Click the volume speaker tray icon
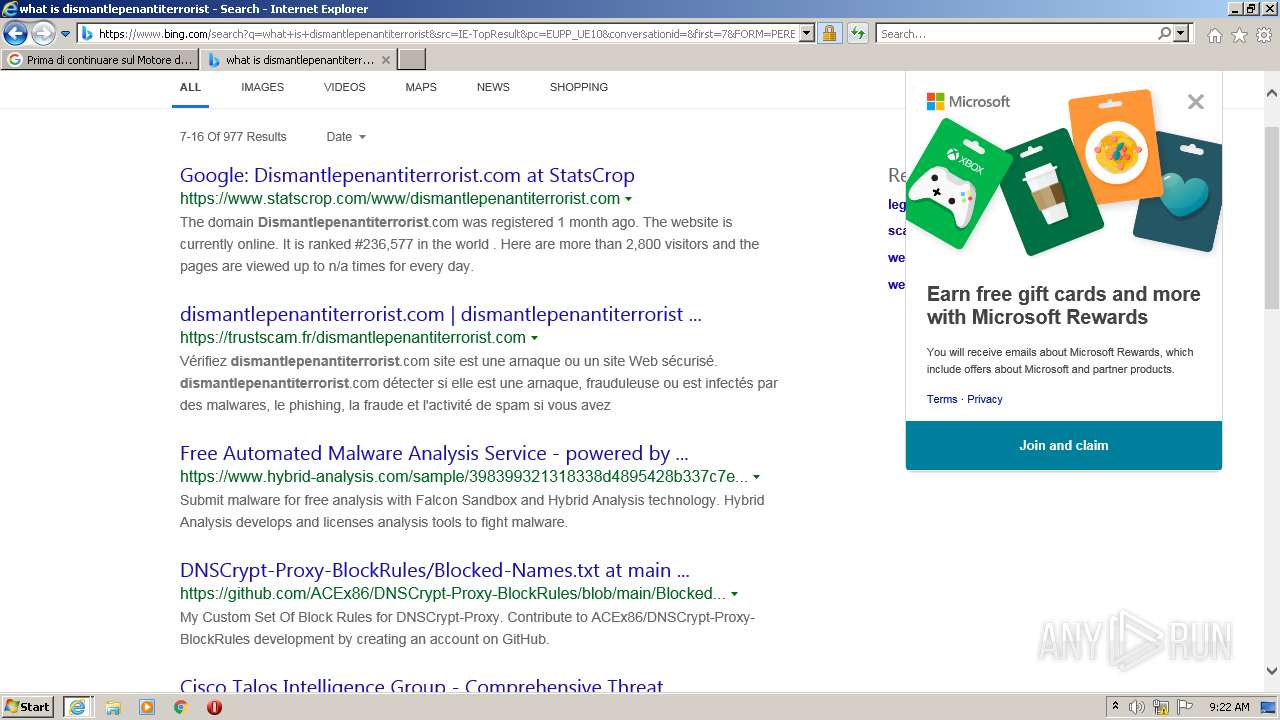 pos(1137,707)
